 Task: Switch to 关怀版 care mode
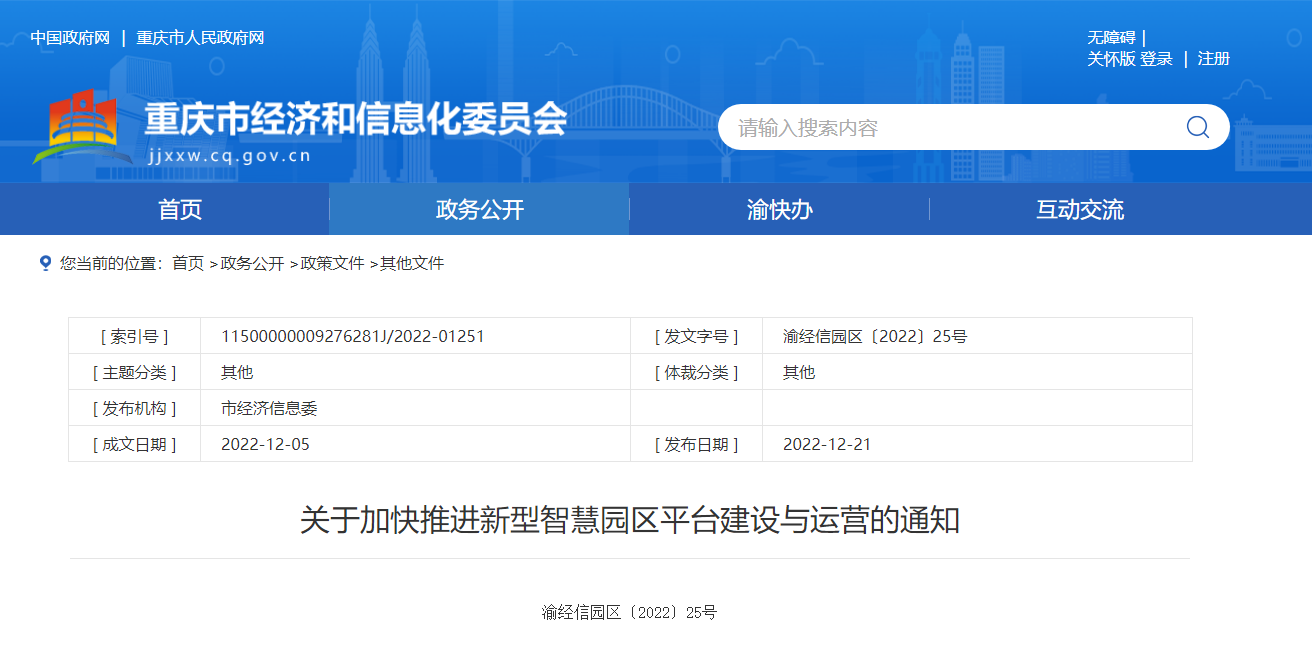tap(1111, 59)
